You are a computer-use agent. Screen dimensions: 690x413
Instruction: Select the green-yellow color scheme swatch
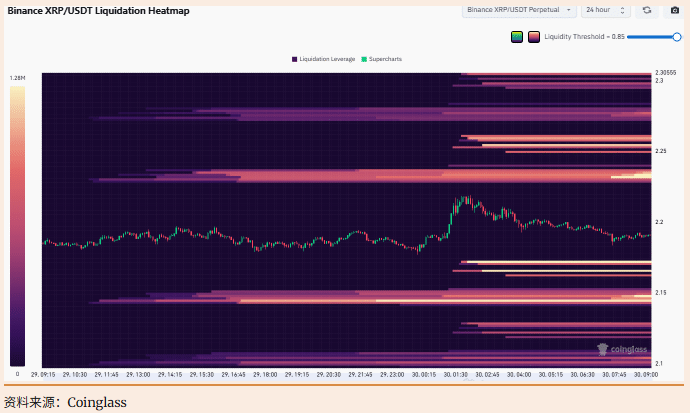click(517, 37)
